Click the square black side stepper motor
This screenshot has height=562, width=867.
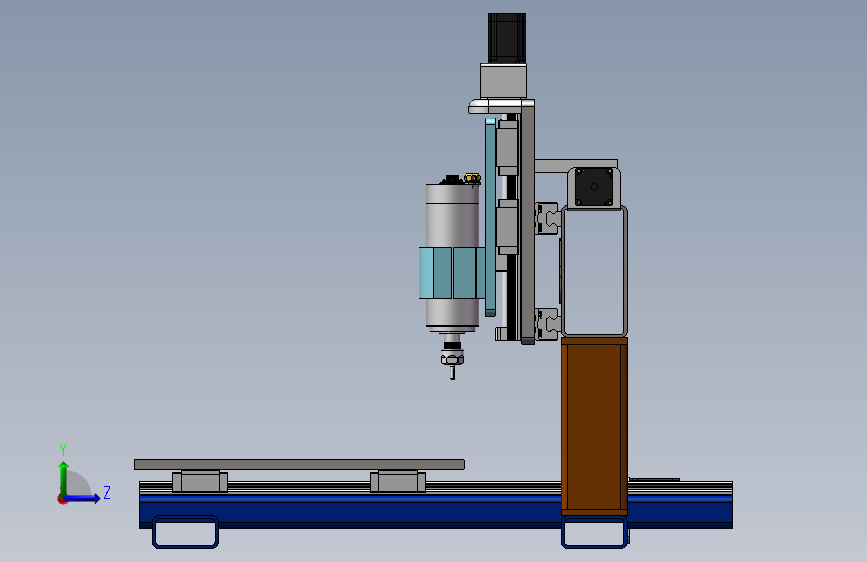[594, 187]
